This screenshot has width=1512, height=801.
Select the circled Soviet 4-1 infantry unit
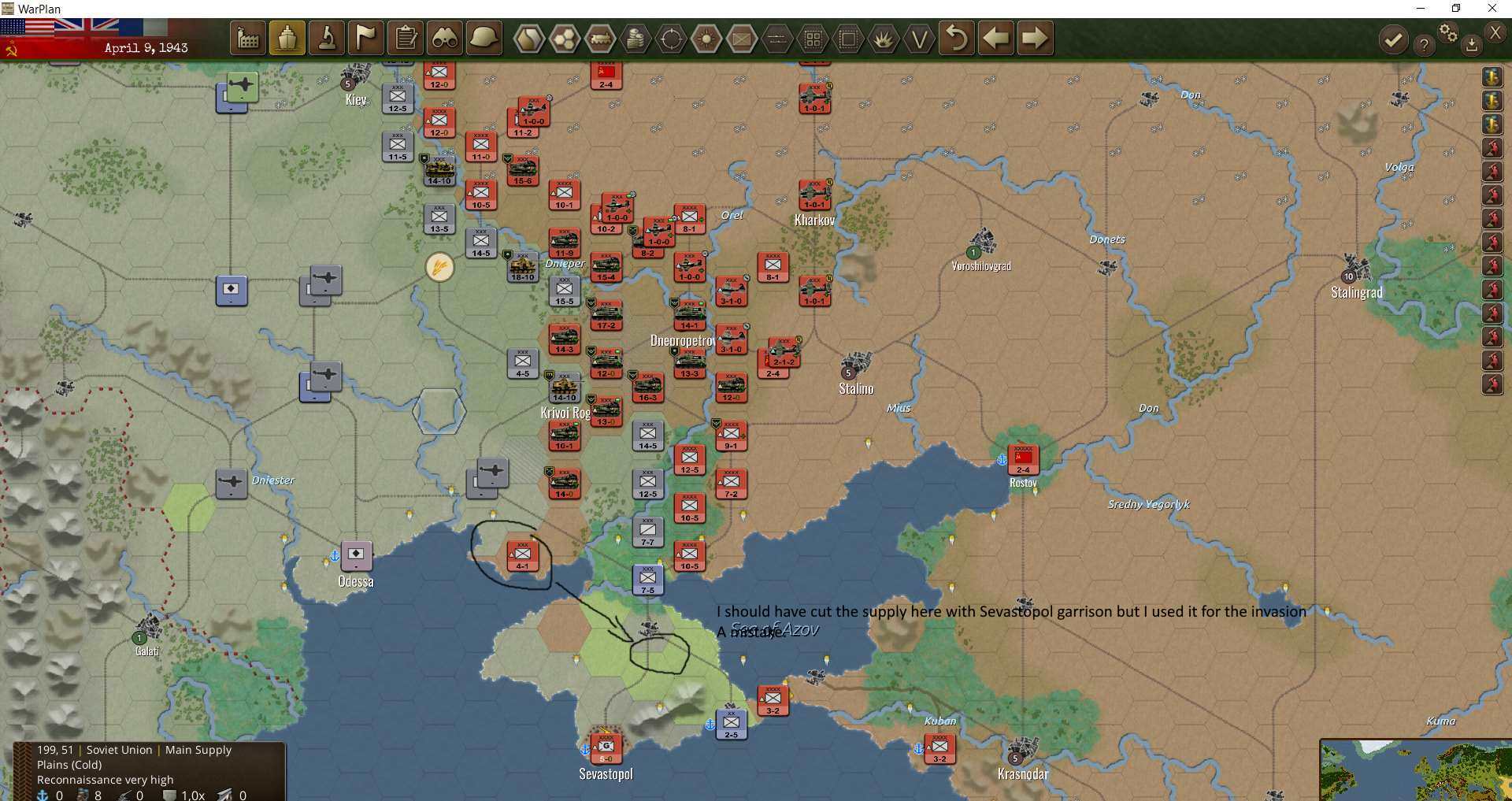(522, 556)
